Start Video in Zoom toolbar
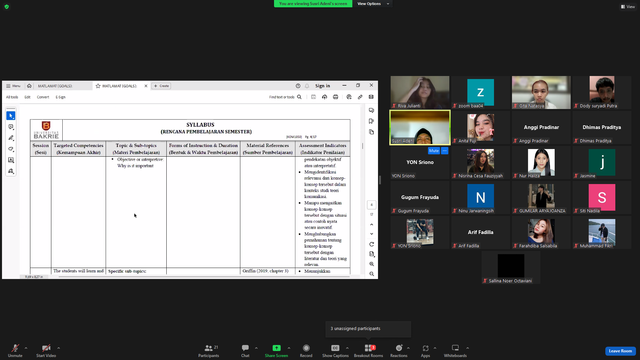The height and width of the screenshot is (360, 640). click(46, 350)
